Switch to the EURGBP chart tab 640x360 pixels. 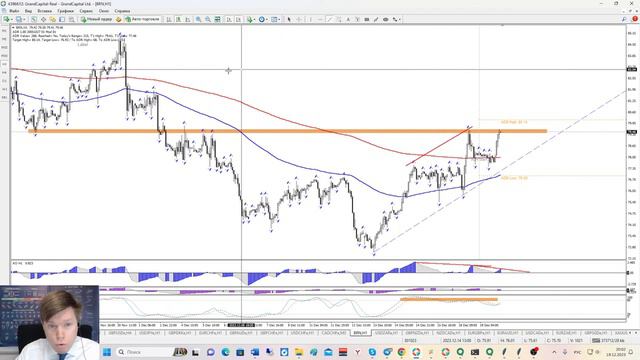click(x=479, y=333)
